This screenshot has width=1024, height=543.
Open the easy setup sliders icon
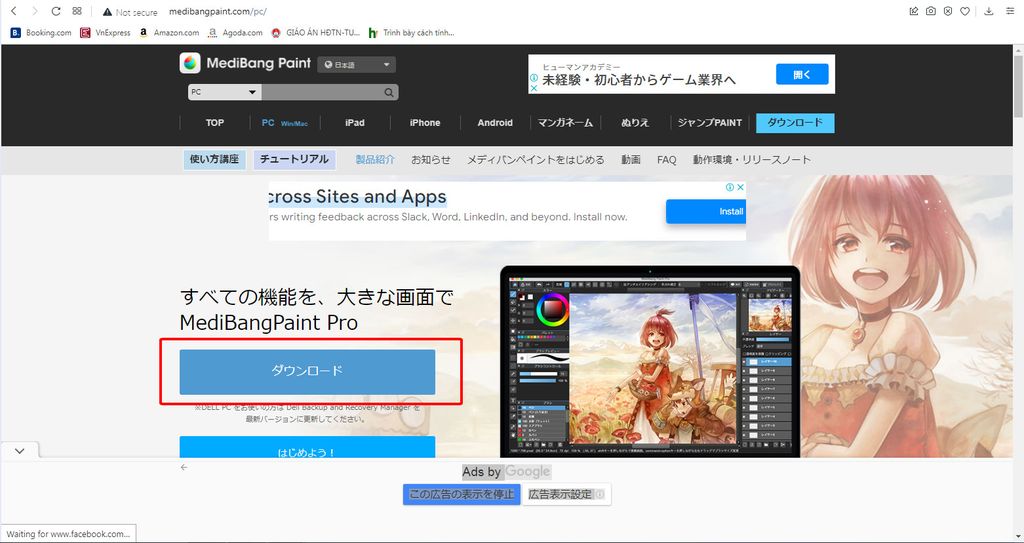[x=1010, y=11]
